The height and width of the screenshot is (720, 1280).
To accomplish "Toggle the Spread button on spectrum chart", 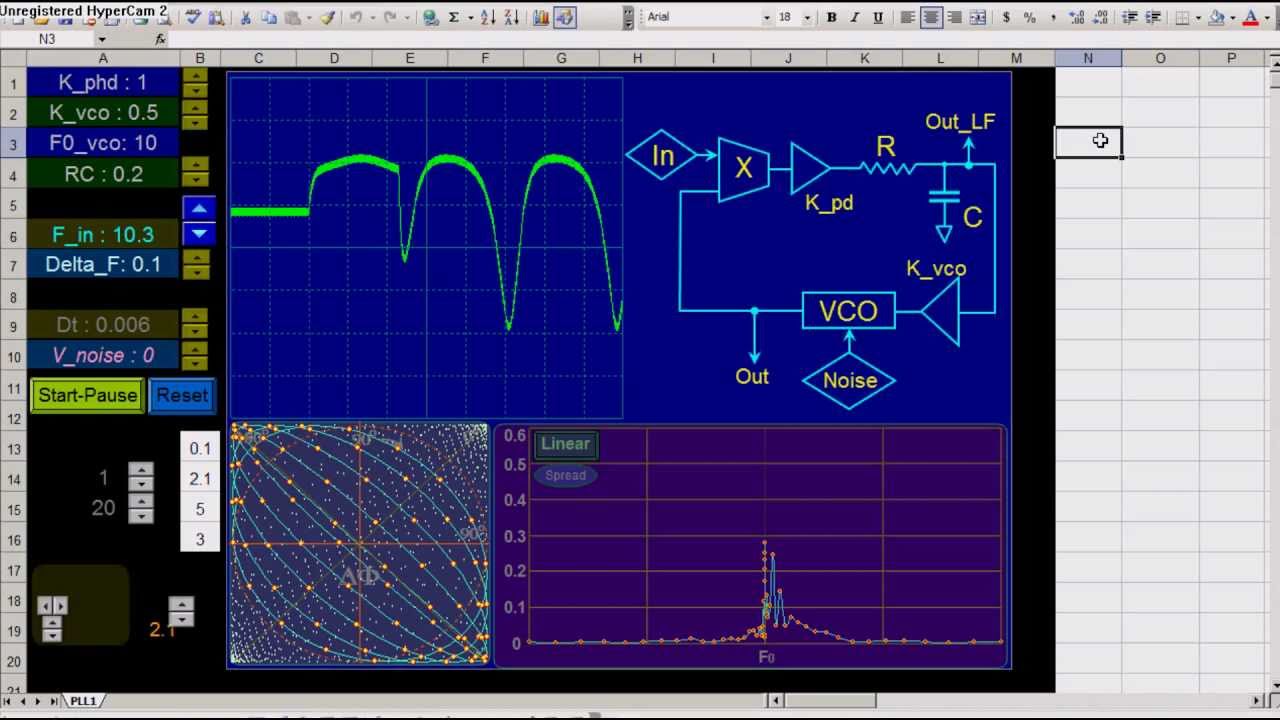I will tap(565, 475).
